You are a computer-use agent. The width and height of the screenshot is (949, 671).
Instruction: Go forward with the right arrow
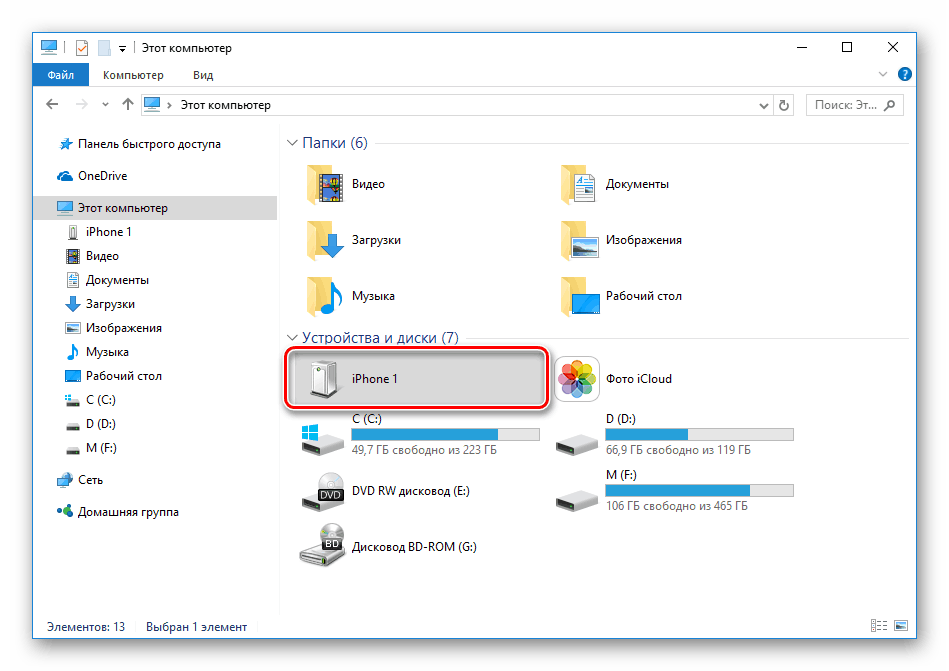[x=81, y=105]
